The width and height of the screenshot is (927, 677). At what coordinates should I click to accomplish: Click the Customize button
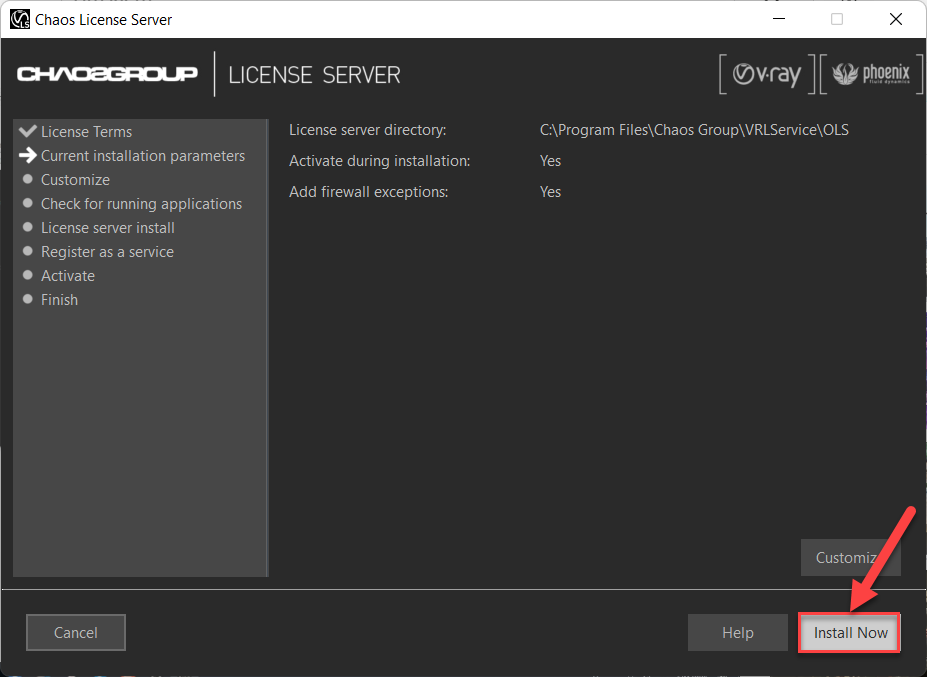point(851,558)
